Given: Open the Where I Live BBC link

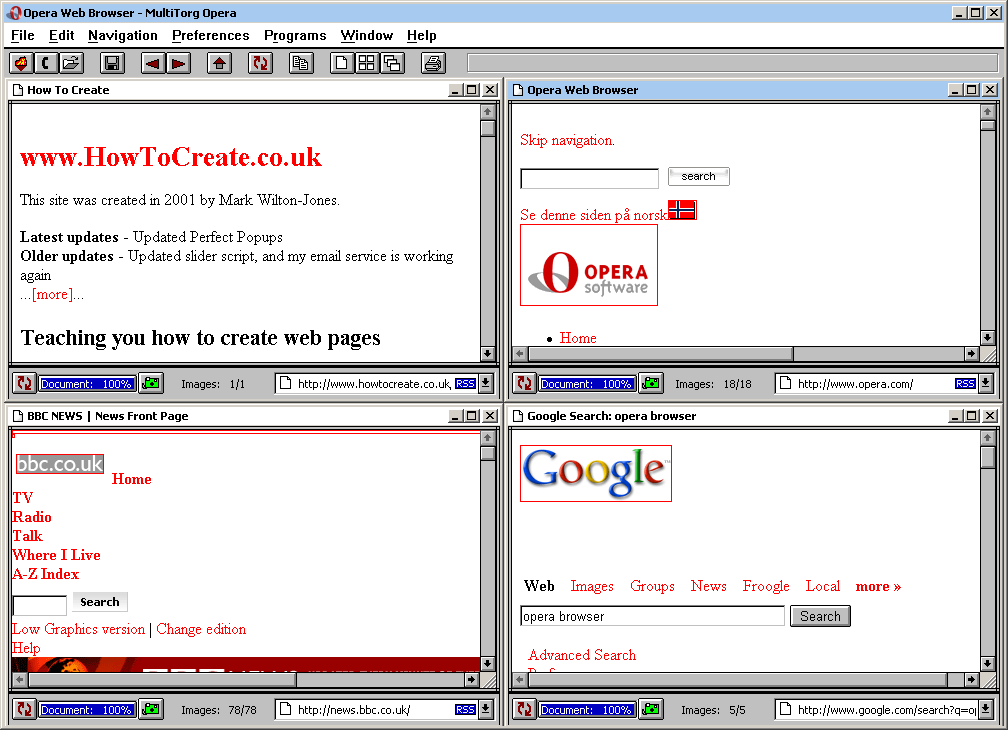Looking at the screenshot, I should (56, 555).
